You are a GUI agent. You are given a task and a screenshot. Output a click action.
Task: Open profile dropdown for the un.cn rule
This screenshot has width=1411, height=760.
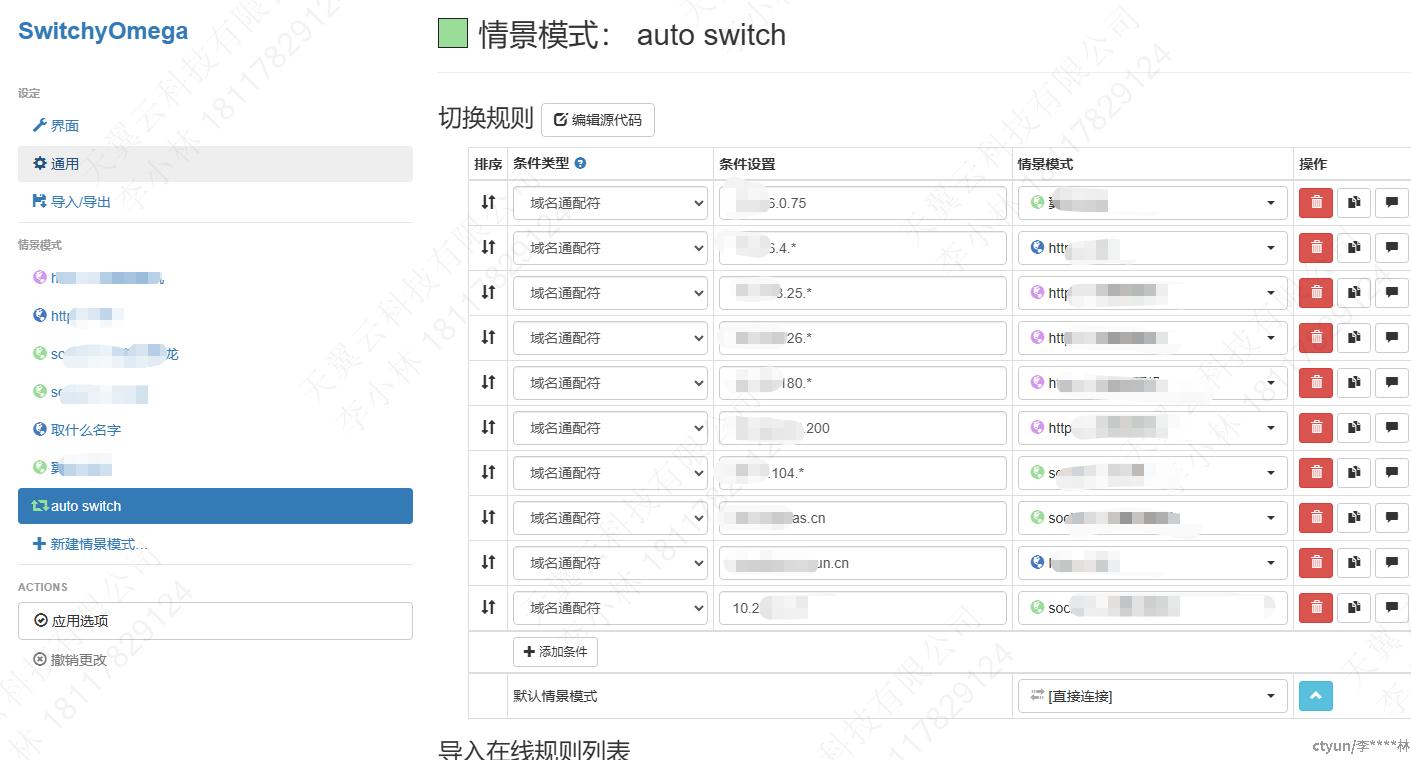point(1152,563)
